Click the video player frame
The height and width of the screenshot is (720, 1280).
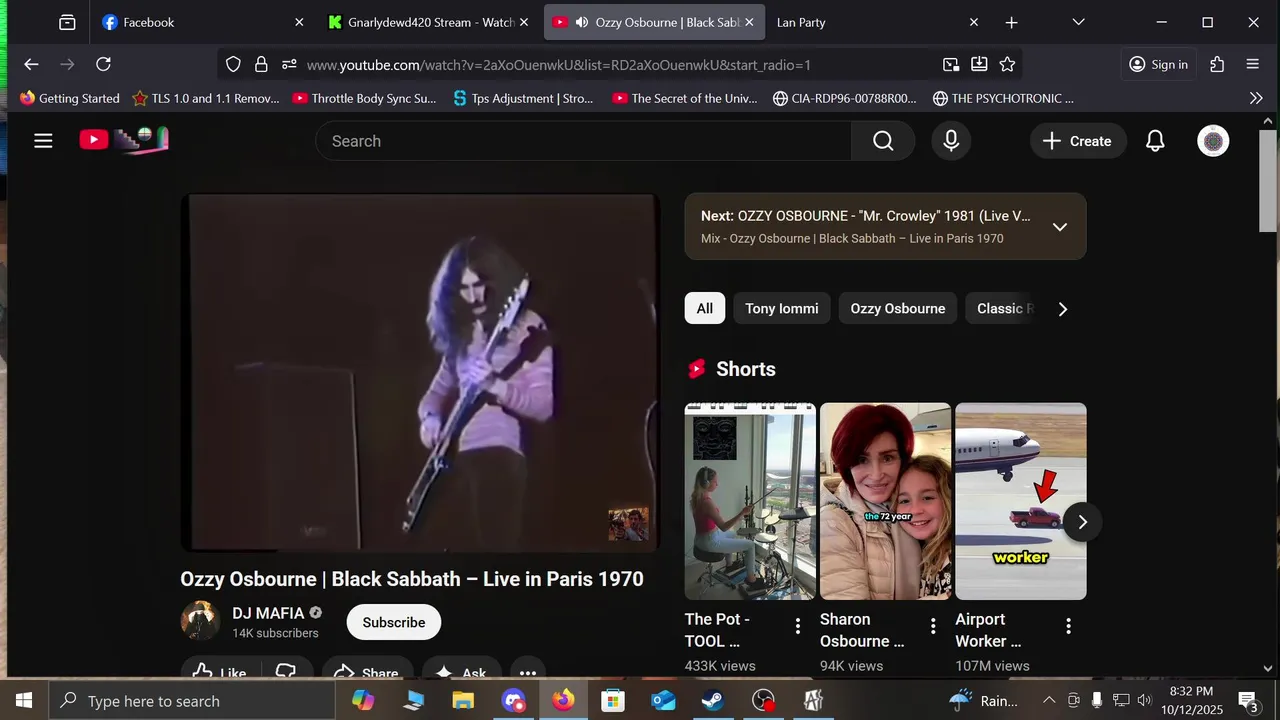click(420, 372)
